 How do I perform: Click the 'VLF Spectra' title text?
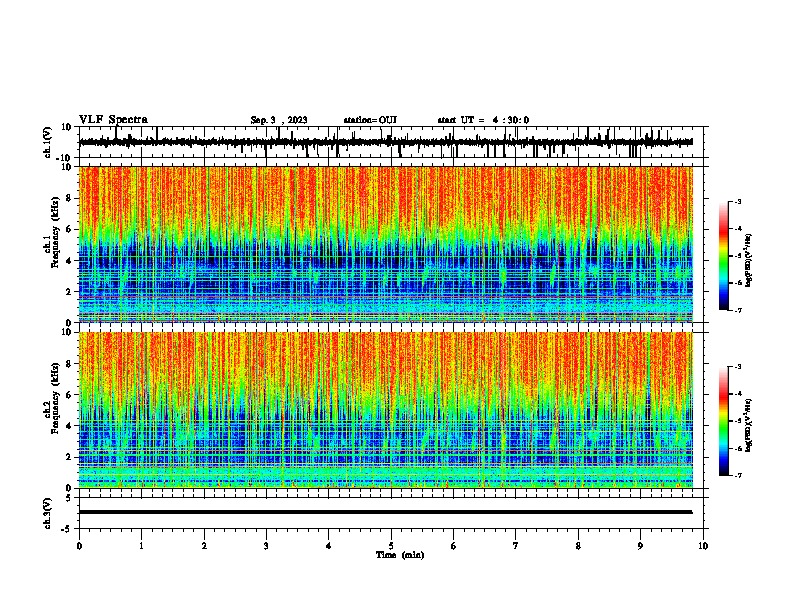coord(113,120)
